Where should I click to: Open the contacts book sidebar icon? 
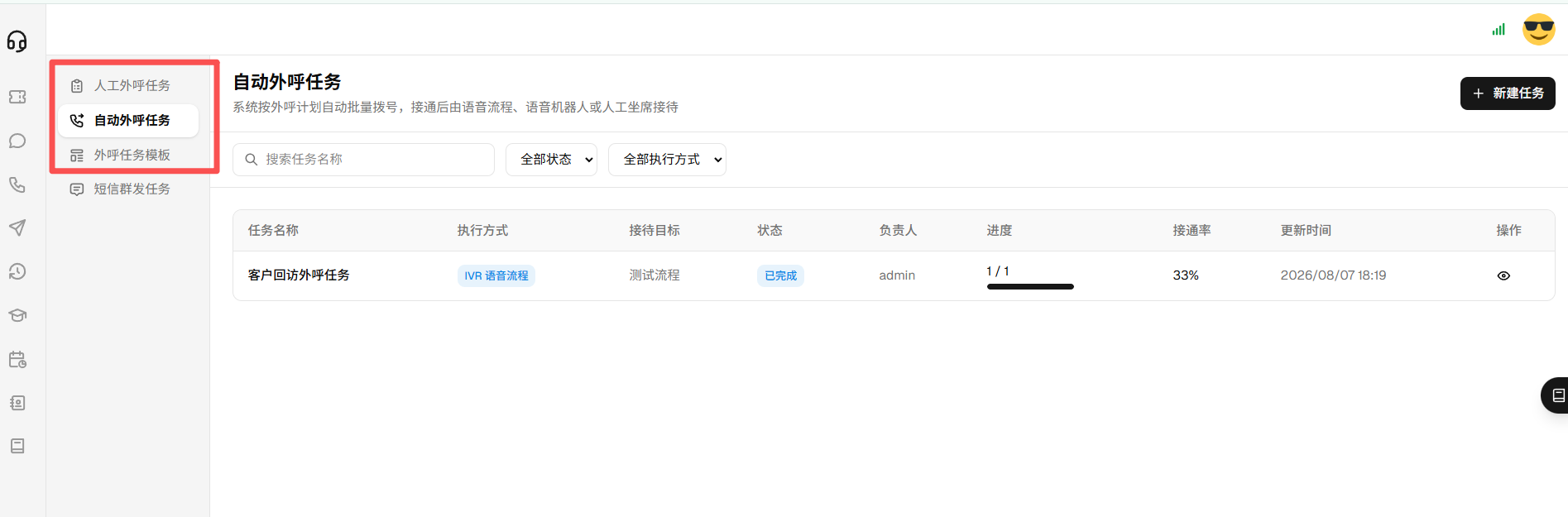coord(17,403)
